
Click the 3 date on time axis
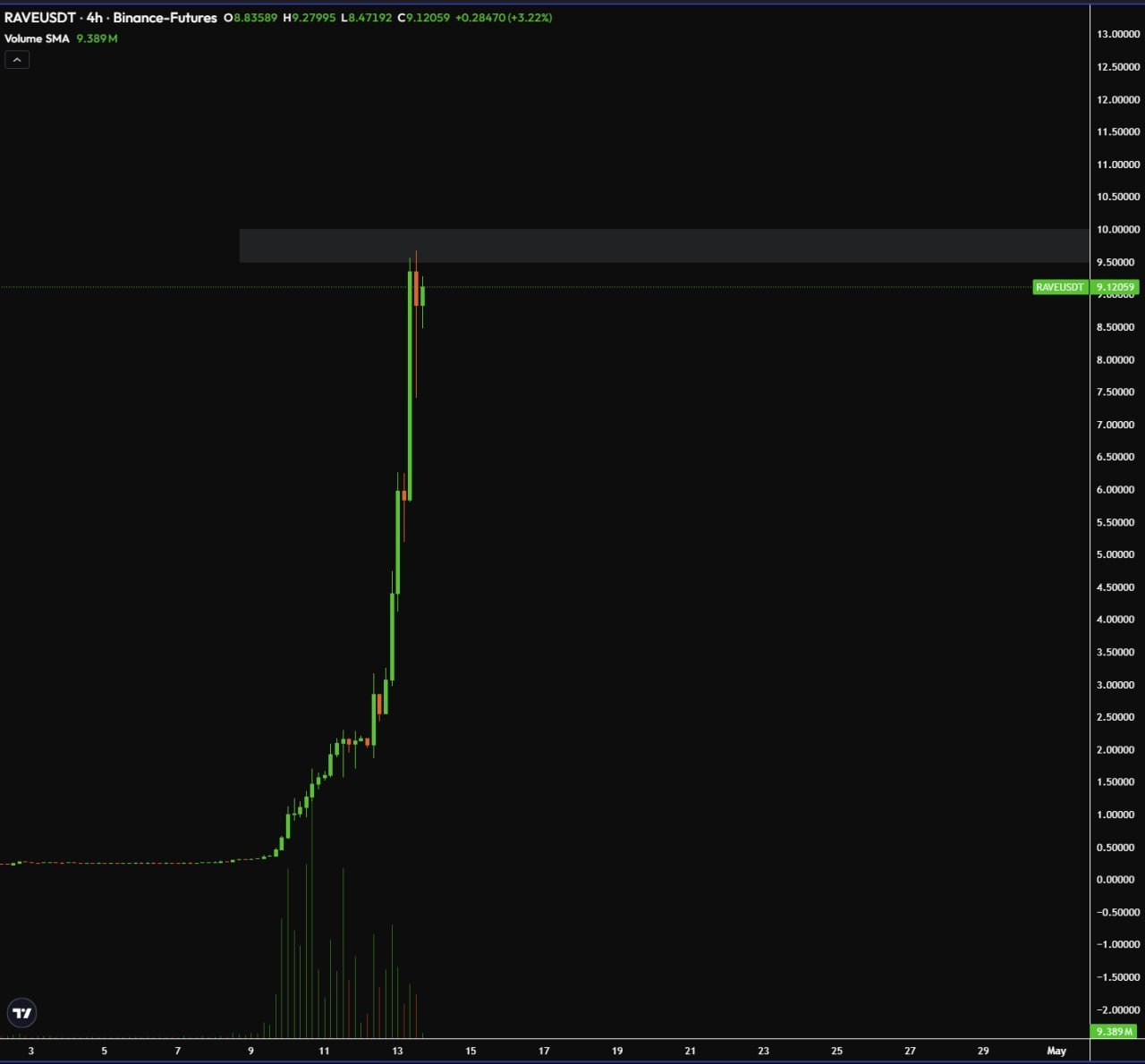click(x=31, y=1051)
